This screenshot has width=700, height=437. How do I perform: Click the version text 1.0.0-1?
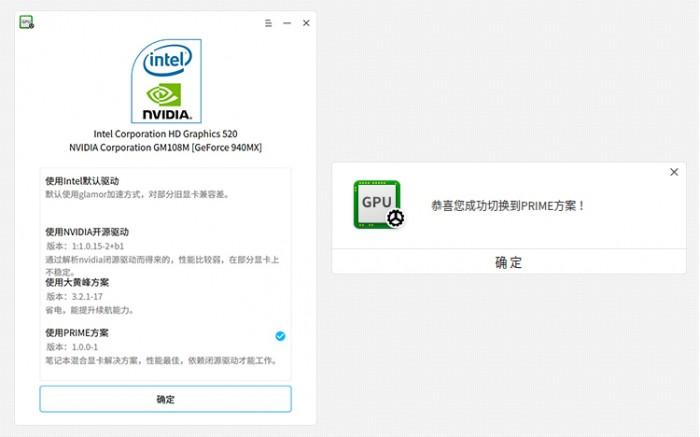tap(84, 347)
